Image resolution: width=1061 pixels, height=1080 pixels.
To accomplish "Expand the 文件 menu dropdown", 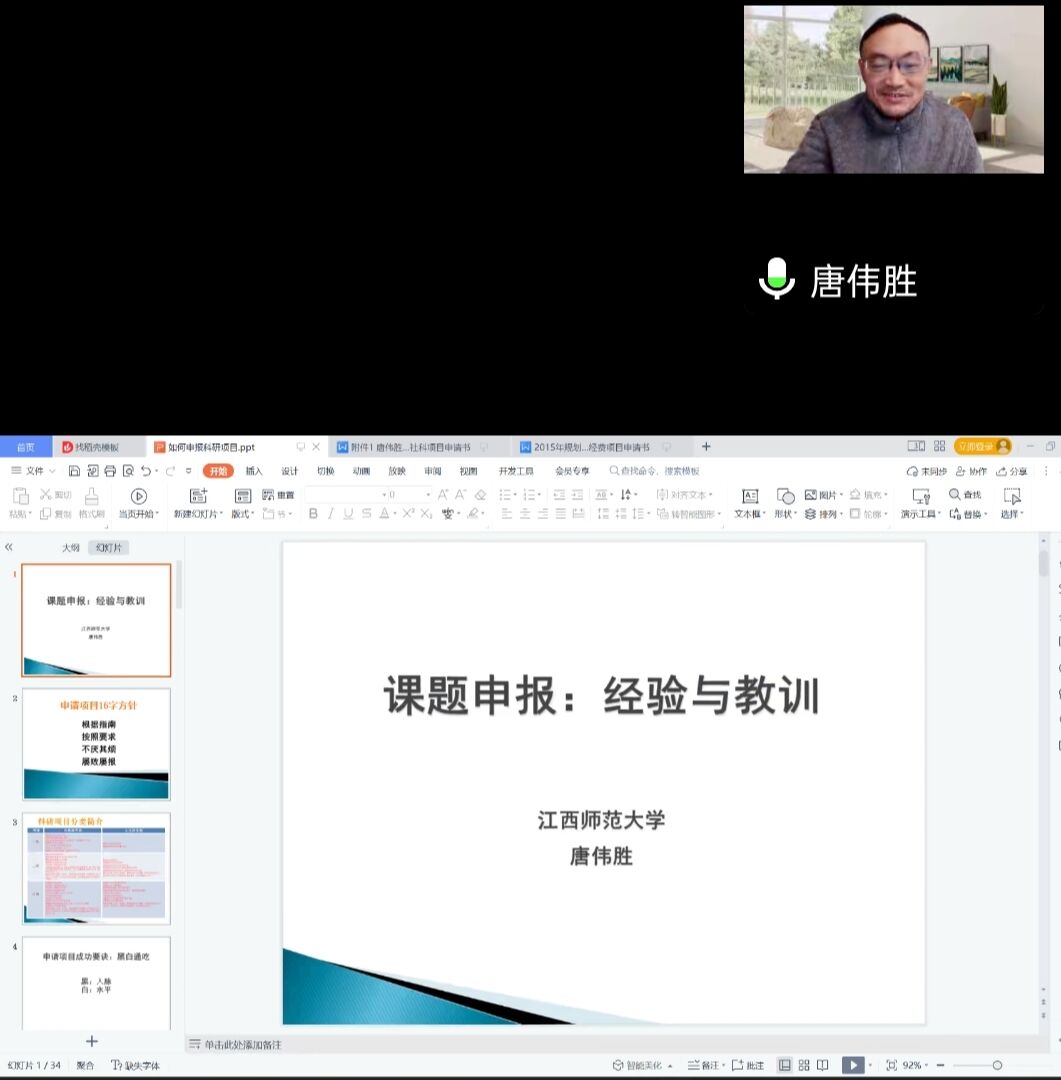I will click(34, 471).
